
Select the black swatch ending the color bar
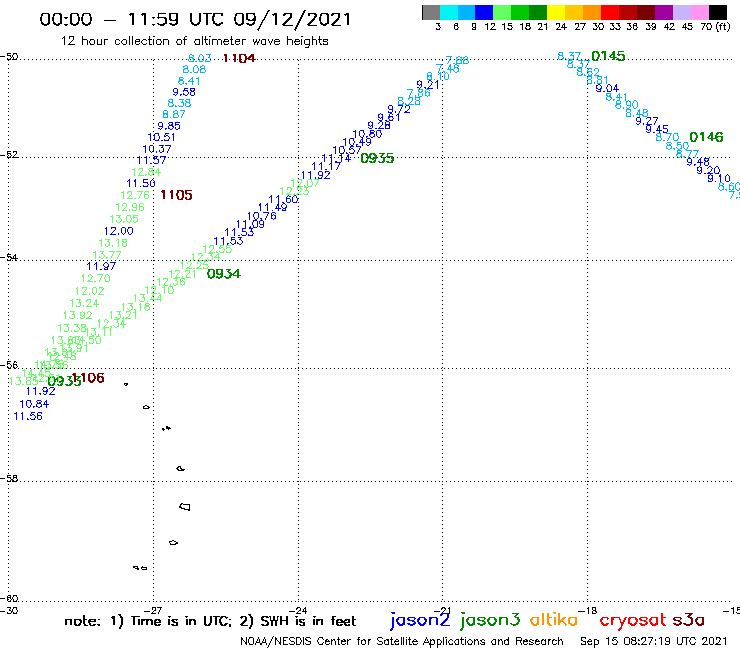point(717,12)
